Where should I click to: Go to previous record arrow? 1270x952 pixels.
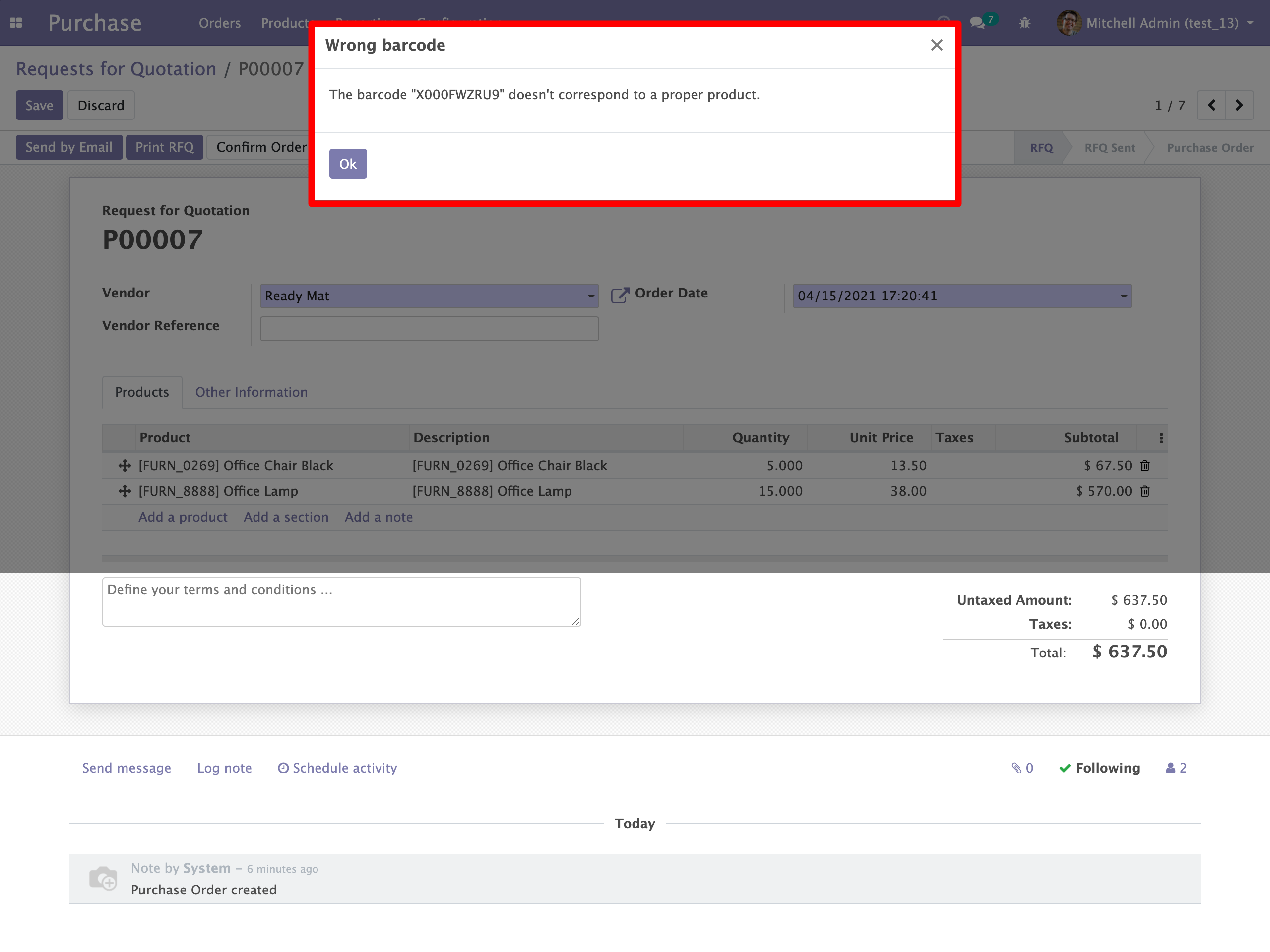coord(1211,105)
